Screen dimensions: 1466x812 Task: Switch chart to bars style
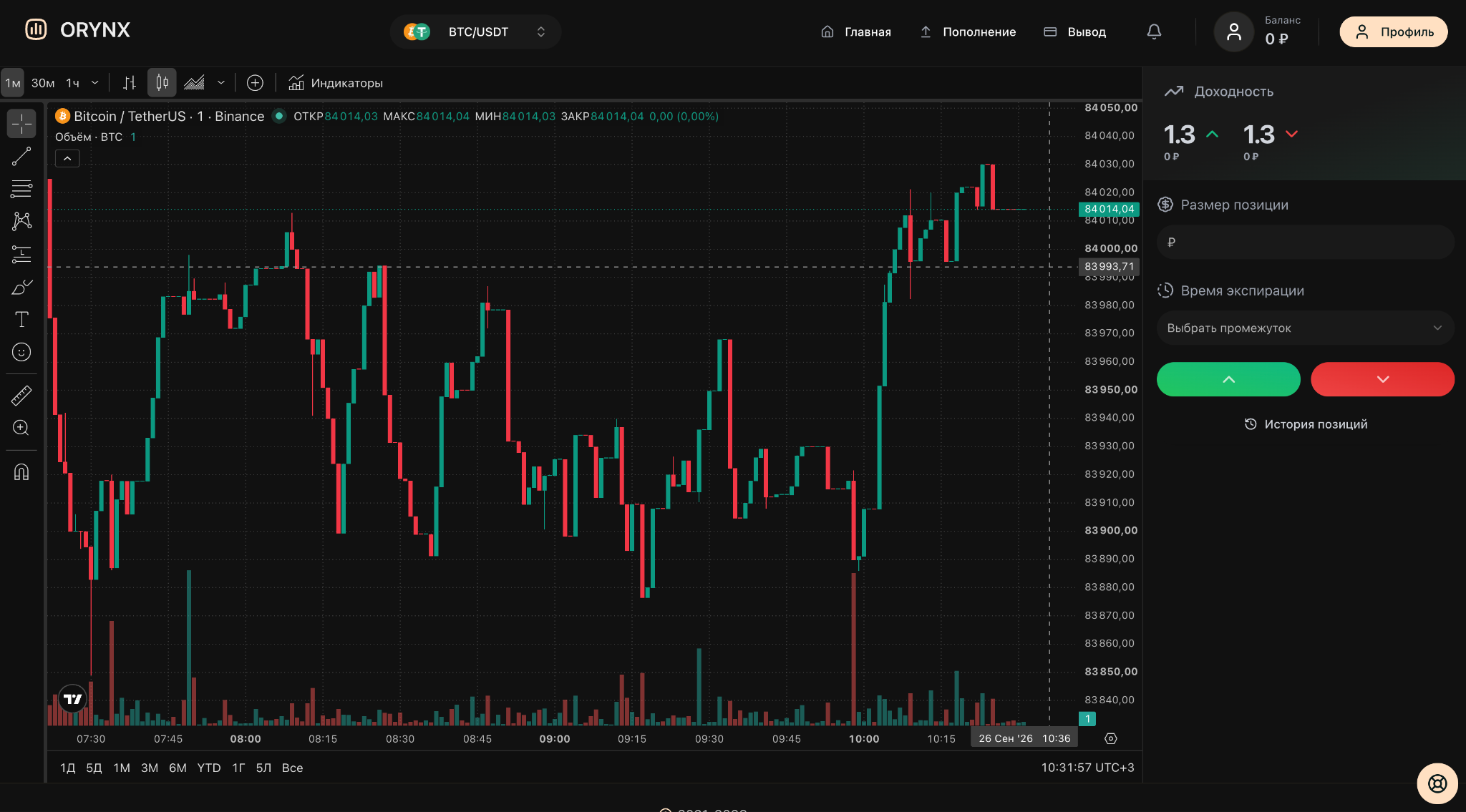[x=130, y=83]
